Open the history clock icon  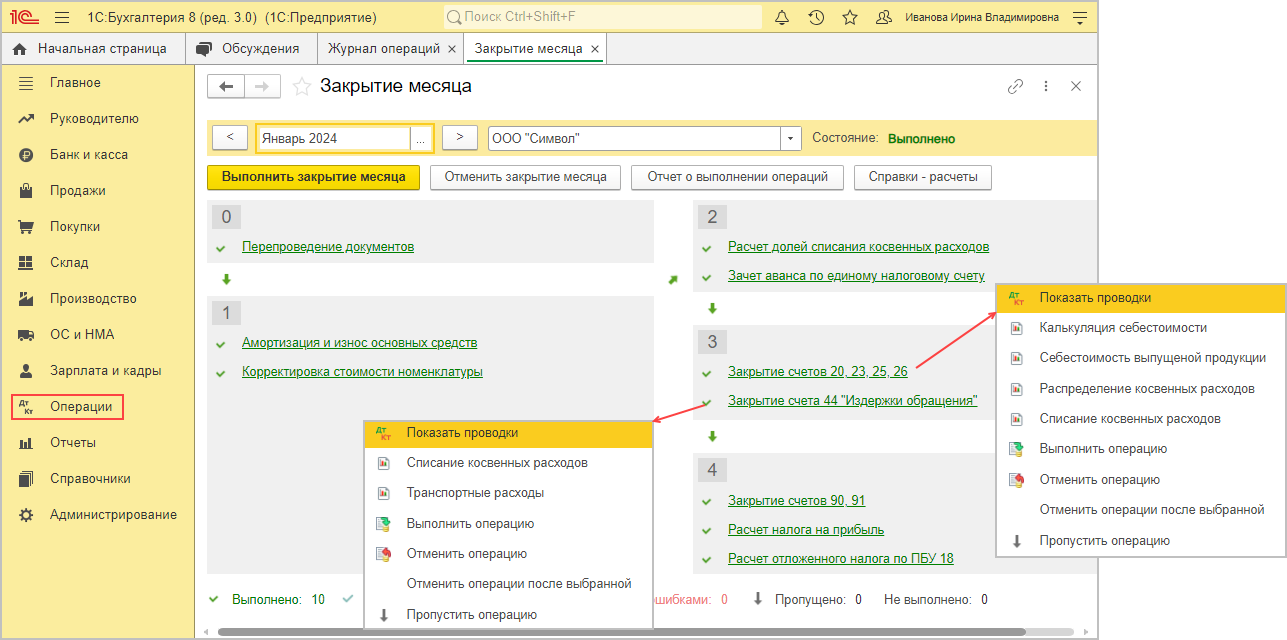tap(816, 18)
